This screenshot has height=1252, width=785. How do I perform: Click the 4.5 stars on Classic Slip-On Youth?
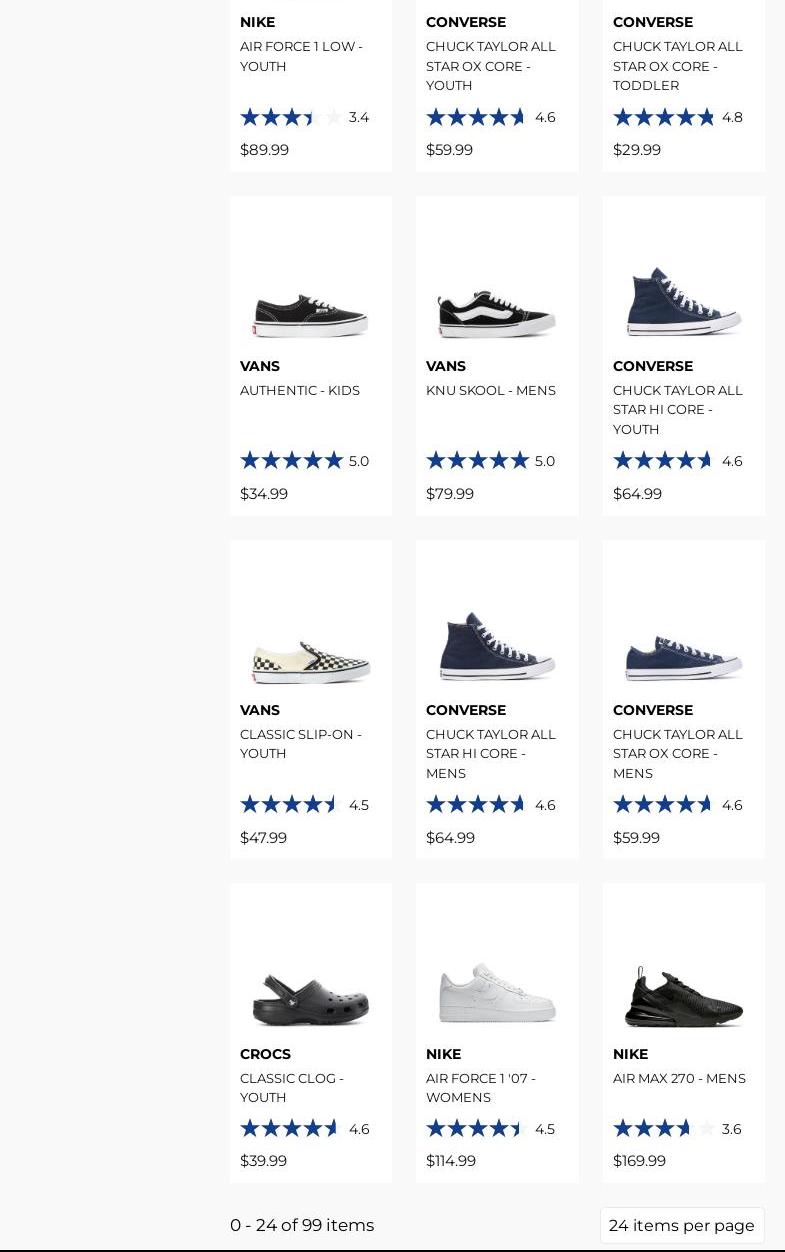coord(304,805)
